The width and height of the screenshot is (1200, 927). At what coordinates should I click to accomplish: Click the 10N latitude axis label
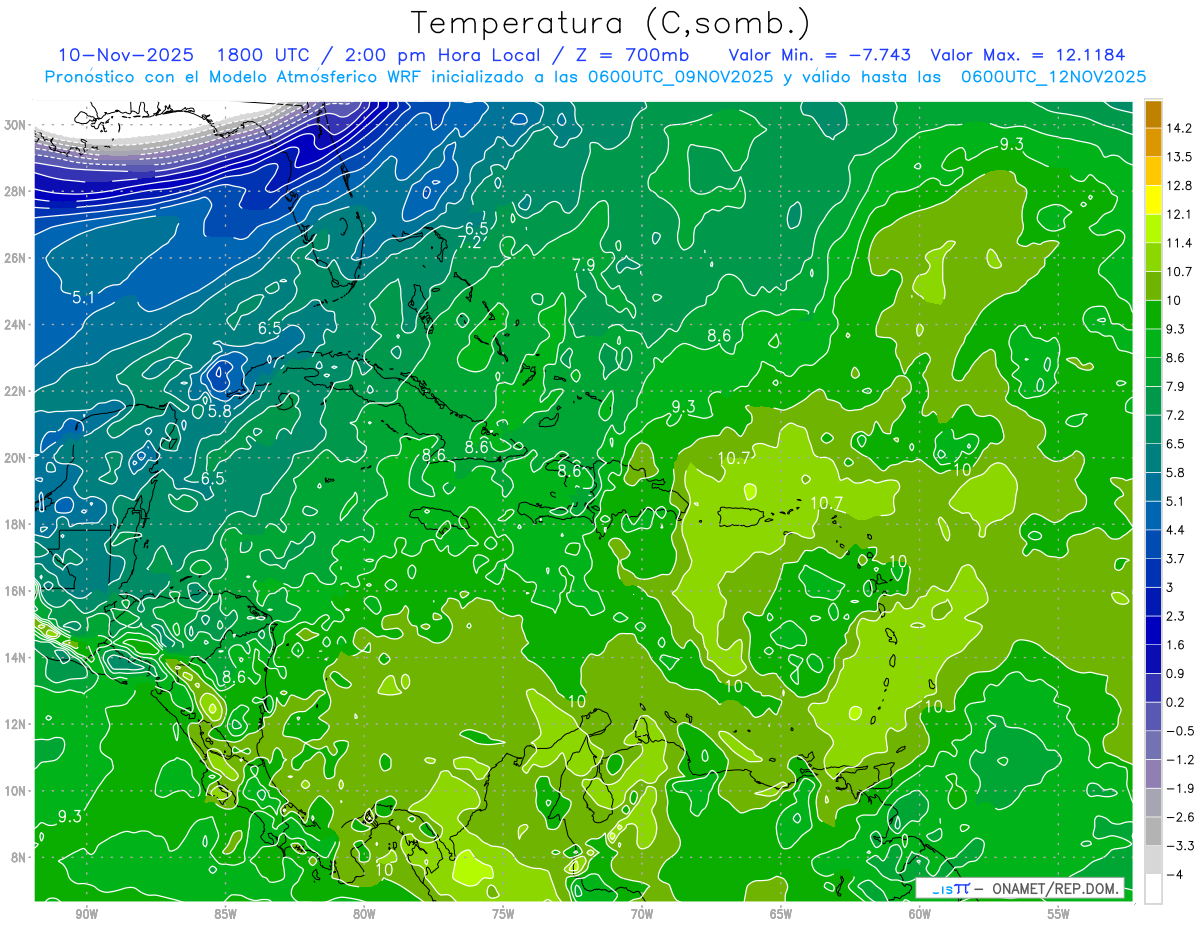tap(16, 791)
